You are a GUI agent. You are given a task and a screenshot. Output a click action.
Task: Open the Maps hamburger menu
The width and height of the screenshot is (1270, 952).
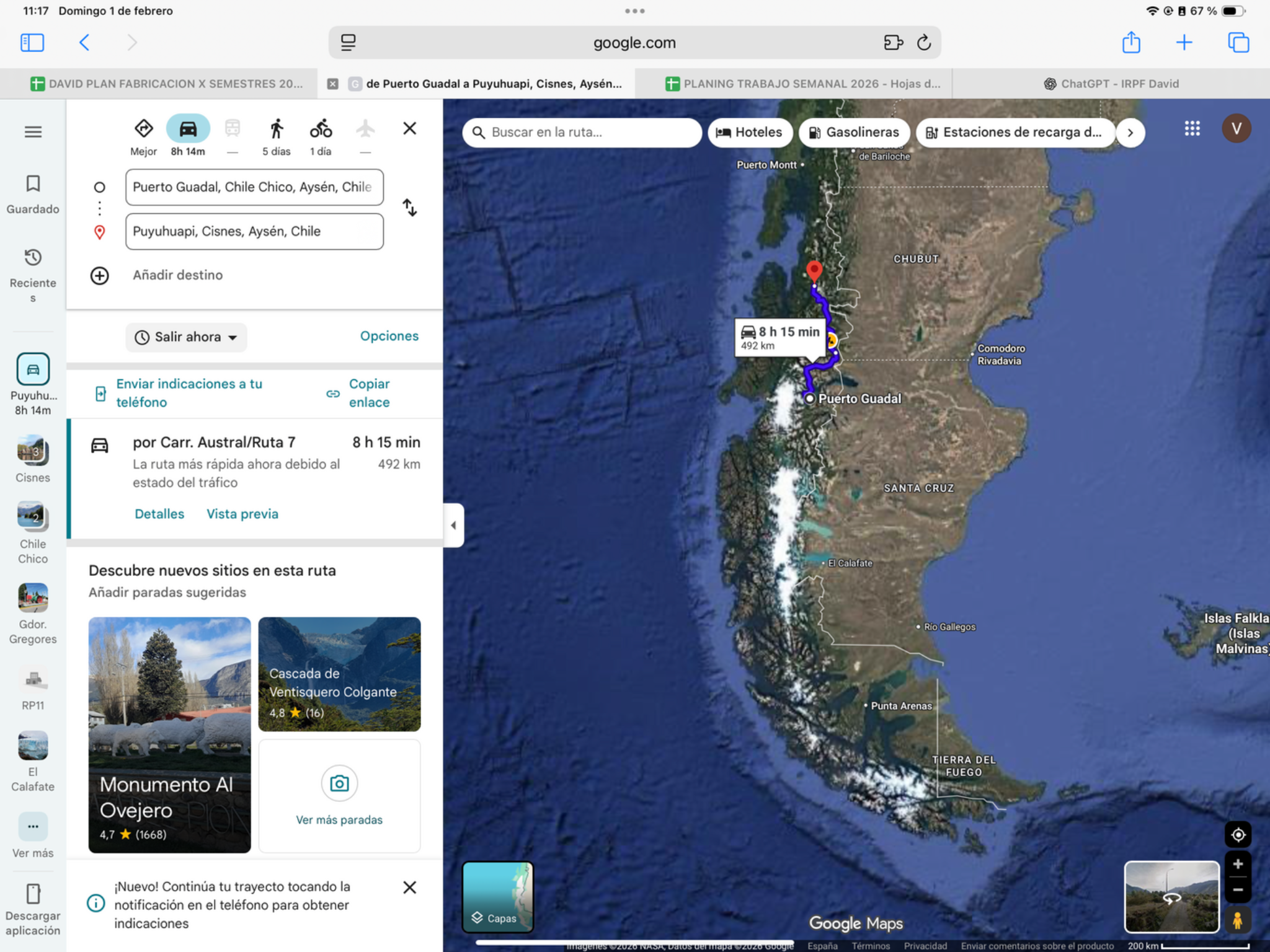33,132
